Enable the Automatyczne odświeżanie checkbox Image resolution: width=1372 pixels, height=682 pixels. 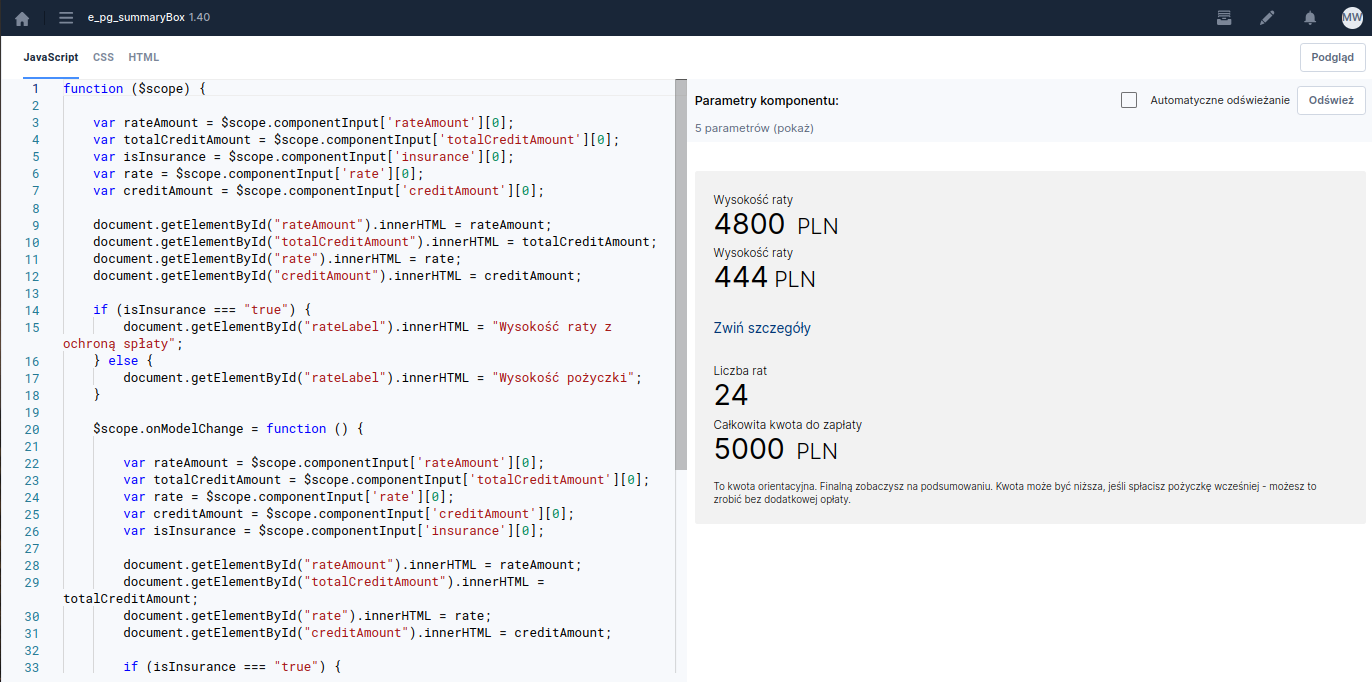(1129, 100)
